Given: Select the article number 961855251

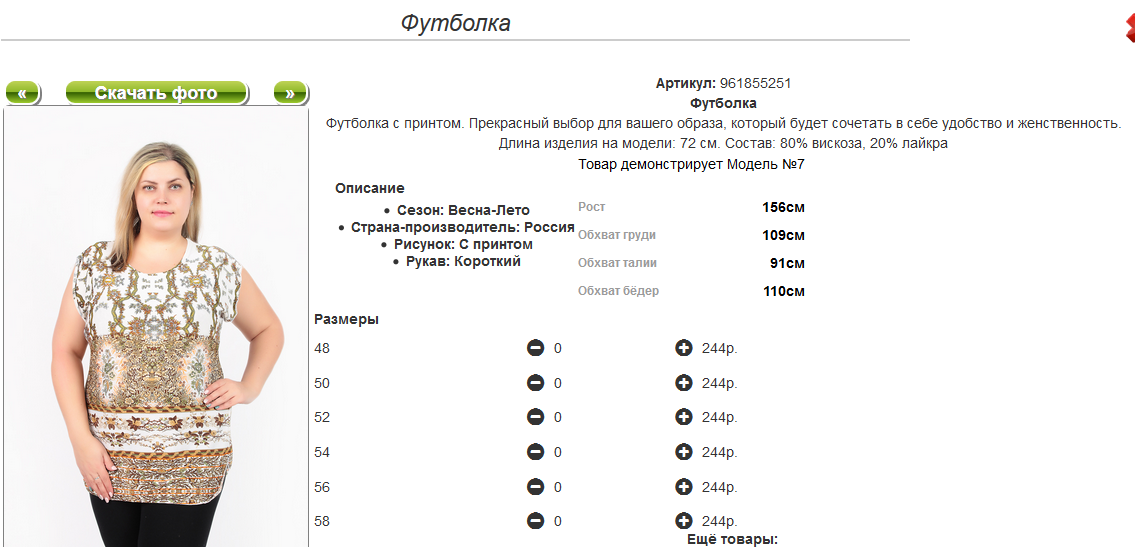Looking at the screenshot, I should pos(755,83).
